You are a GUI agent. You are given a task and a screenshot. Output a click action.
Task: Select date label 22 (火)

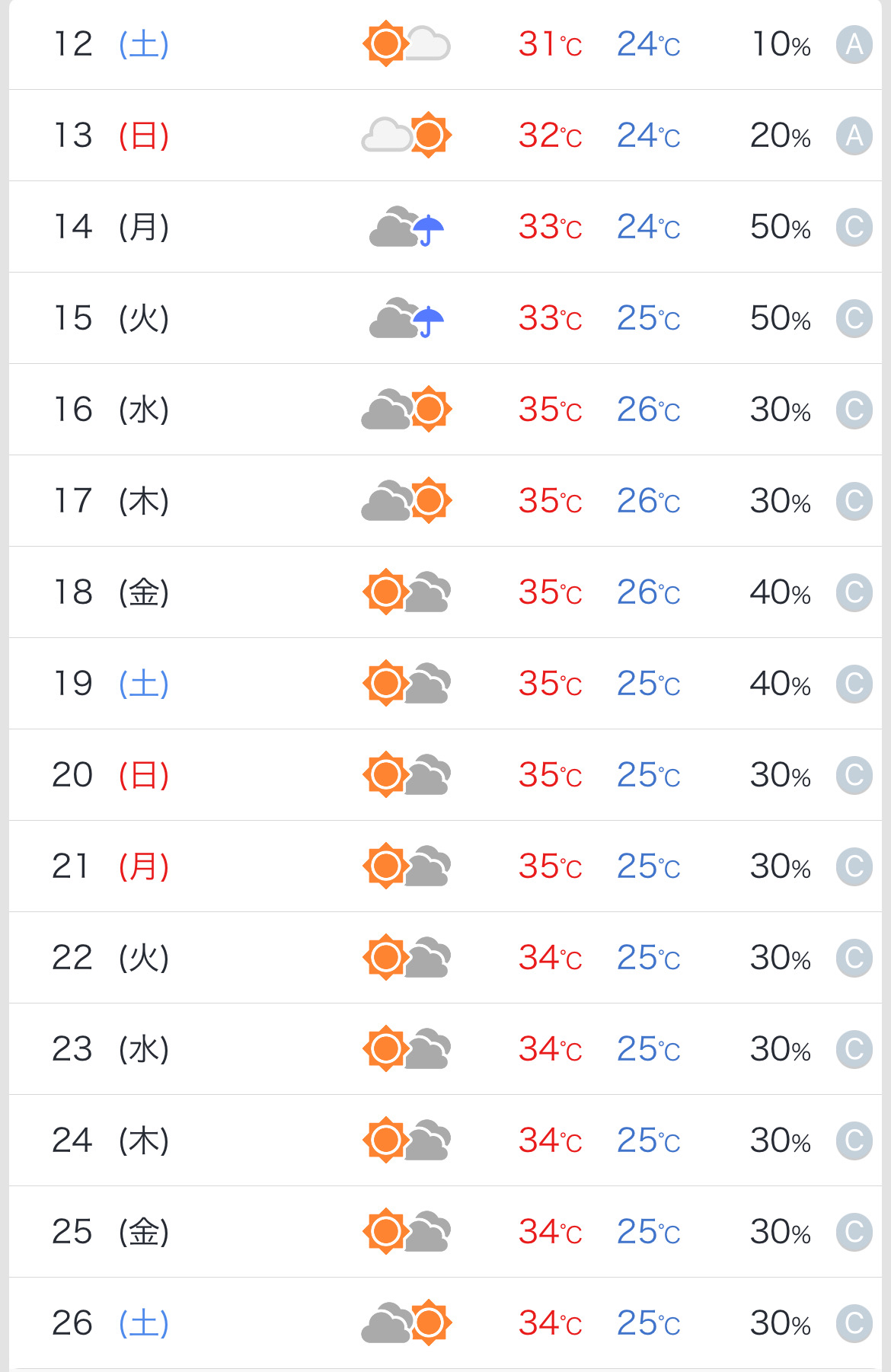tap(110, 958)
